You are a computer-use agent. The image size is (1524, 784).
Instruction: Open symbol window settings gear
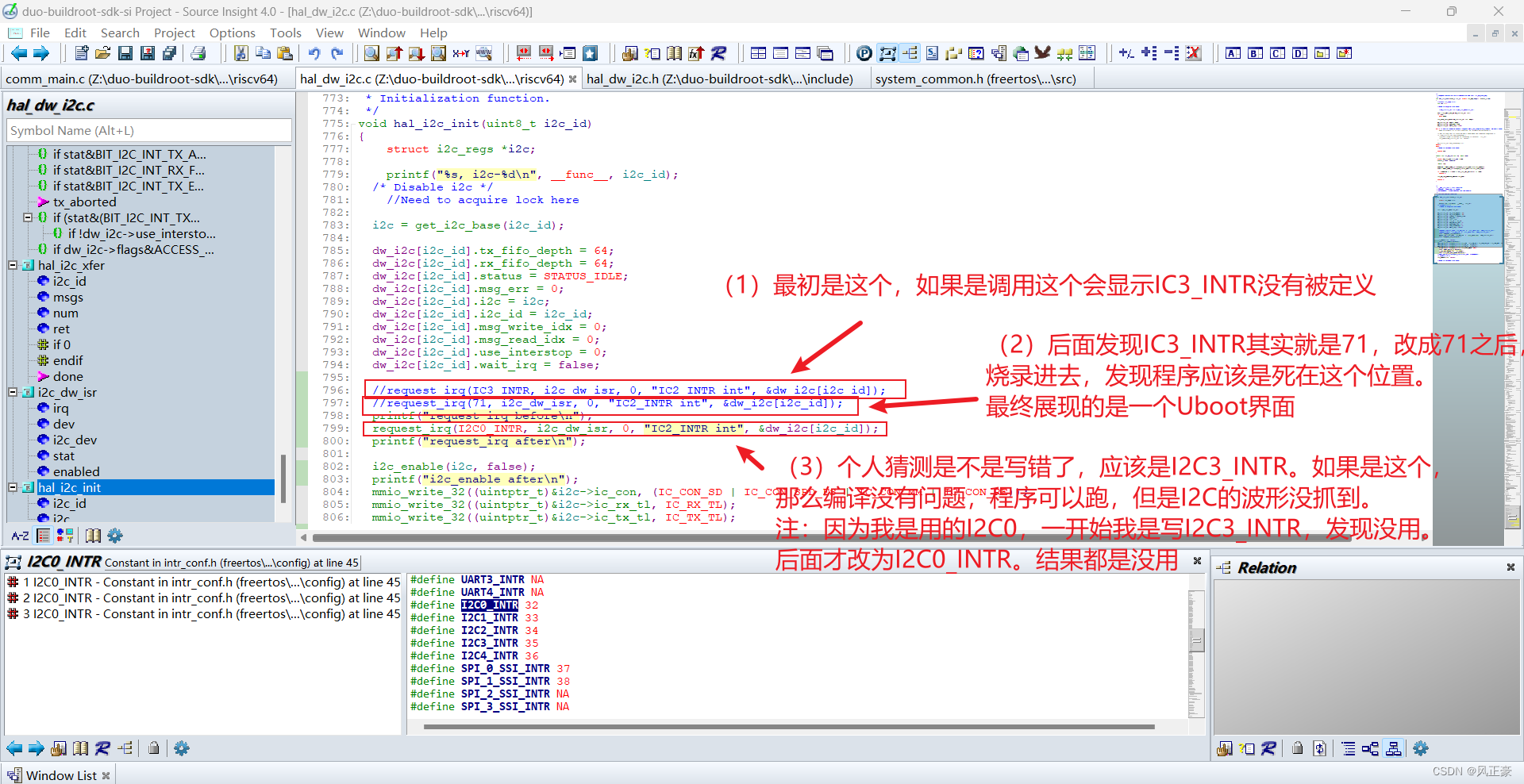115,536
